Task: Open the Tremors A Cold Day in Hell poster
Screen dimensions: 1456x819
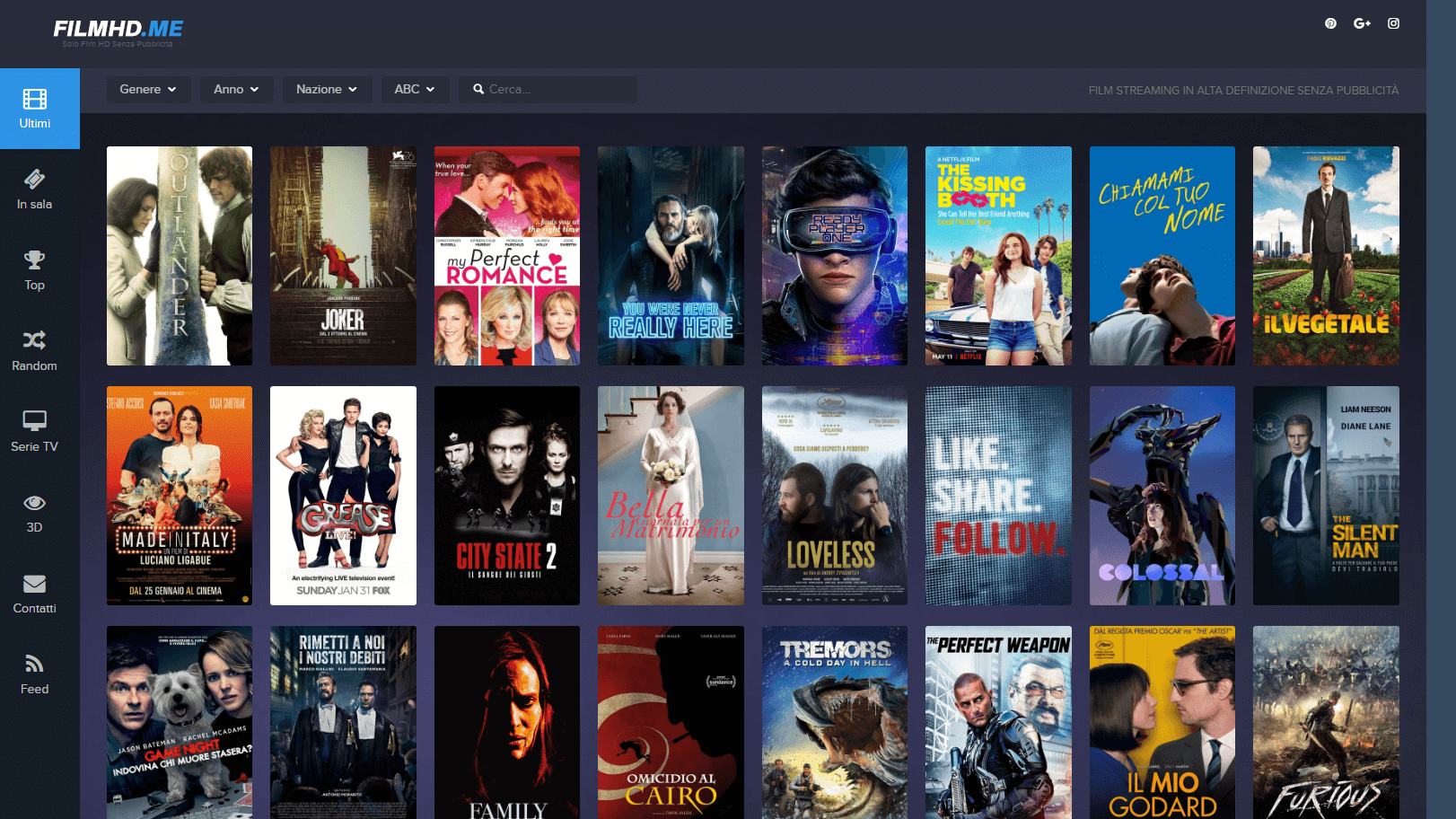Action: coord(835,722)
